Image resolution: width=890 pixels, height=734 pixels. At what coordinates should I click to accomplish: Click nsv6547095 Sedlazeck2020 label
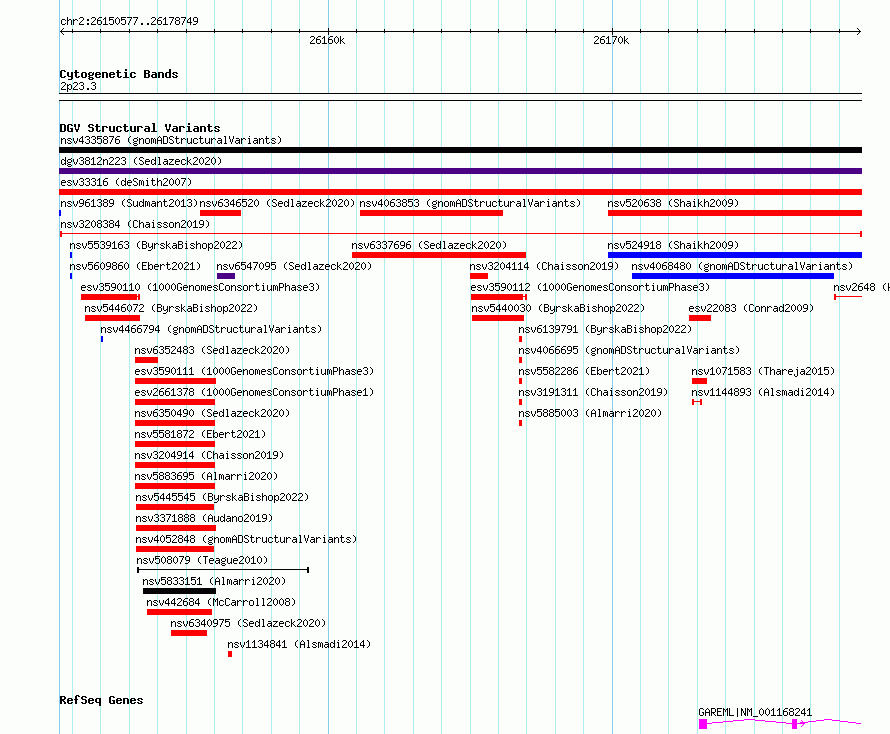coord(294,266)
